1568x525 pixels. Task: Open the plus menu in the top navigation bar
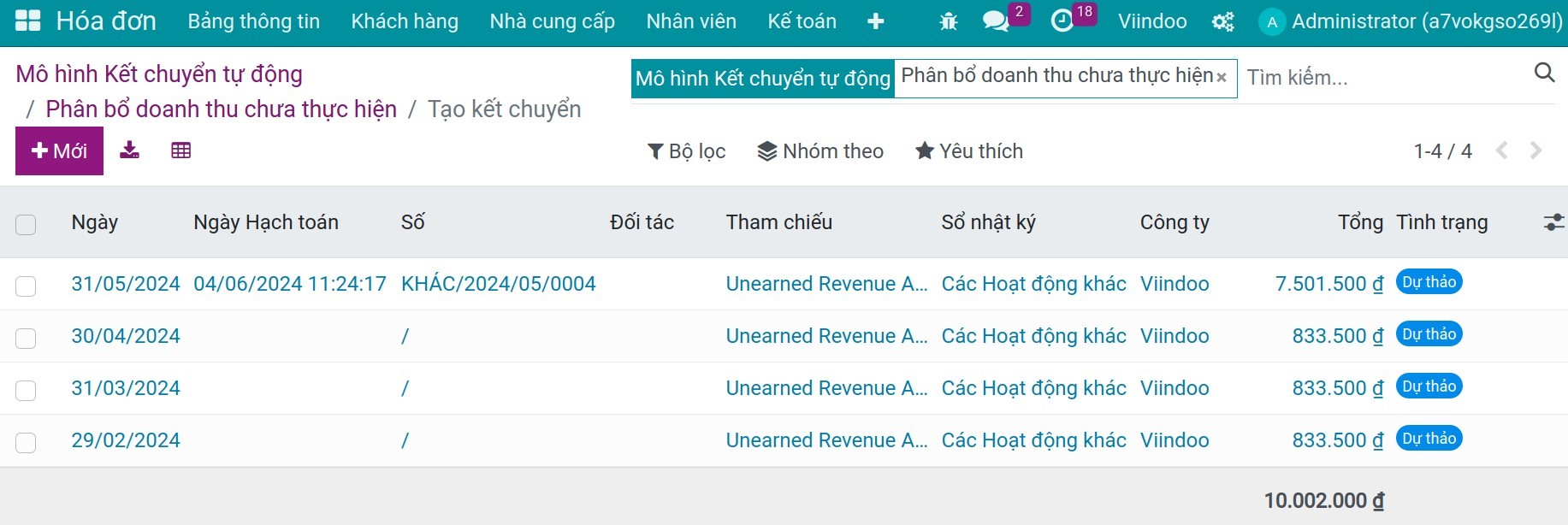pos(875,21)
